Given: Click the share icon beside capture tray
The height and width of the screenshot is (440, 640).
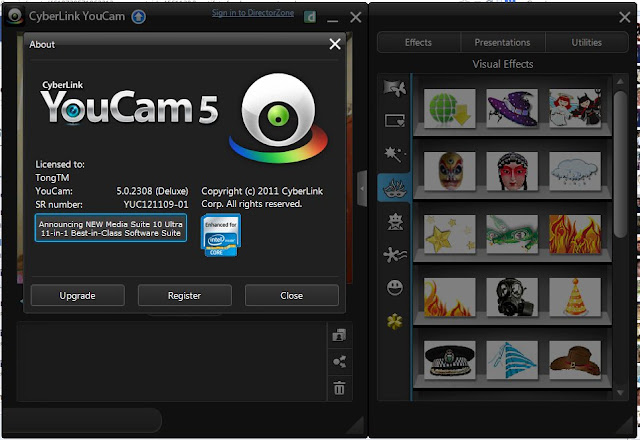Looking at the screenshot, I should click(339, 362).
